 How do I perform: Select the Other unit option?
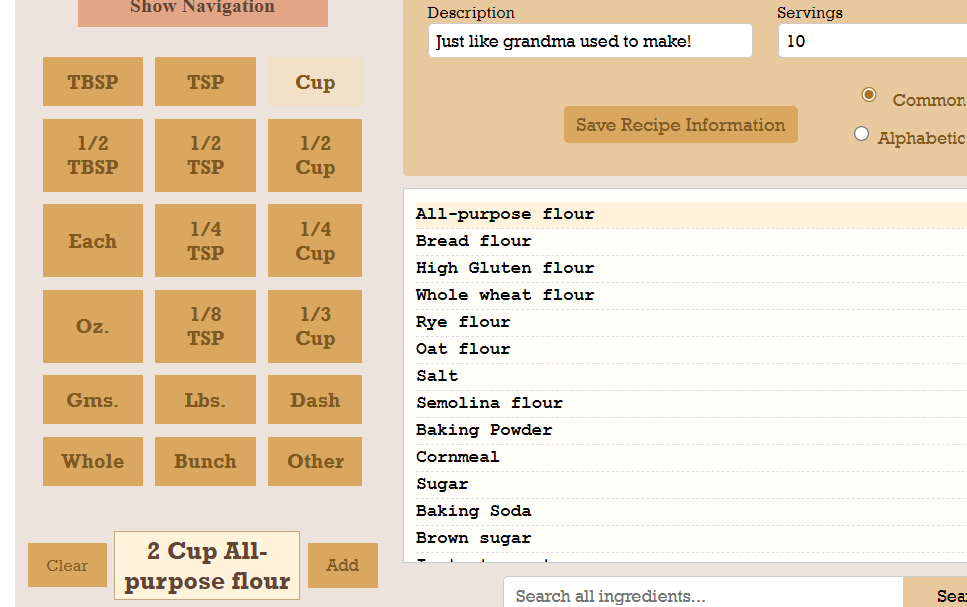[x=314, y=461]
